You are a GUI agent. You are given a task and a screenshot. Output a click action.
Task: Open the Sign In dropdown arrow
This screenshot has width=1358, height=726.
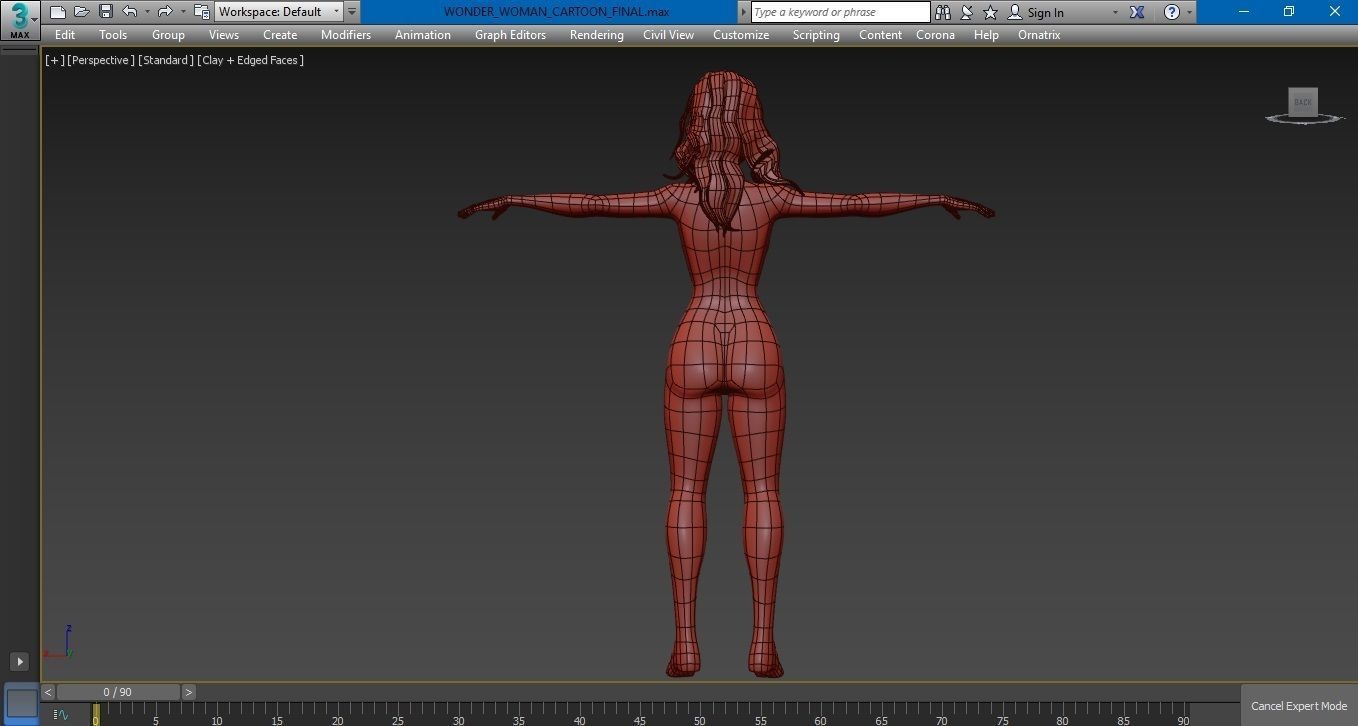click(x=1115, y=13)
